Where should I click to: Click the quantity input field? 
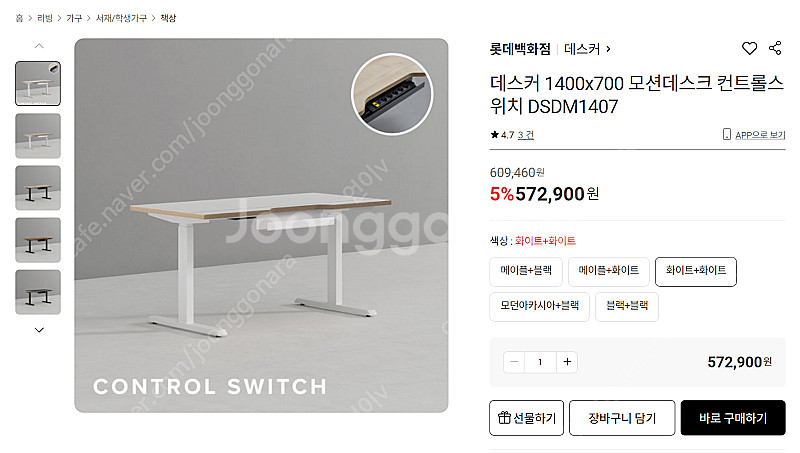tap(540, 362)
